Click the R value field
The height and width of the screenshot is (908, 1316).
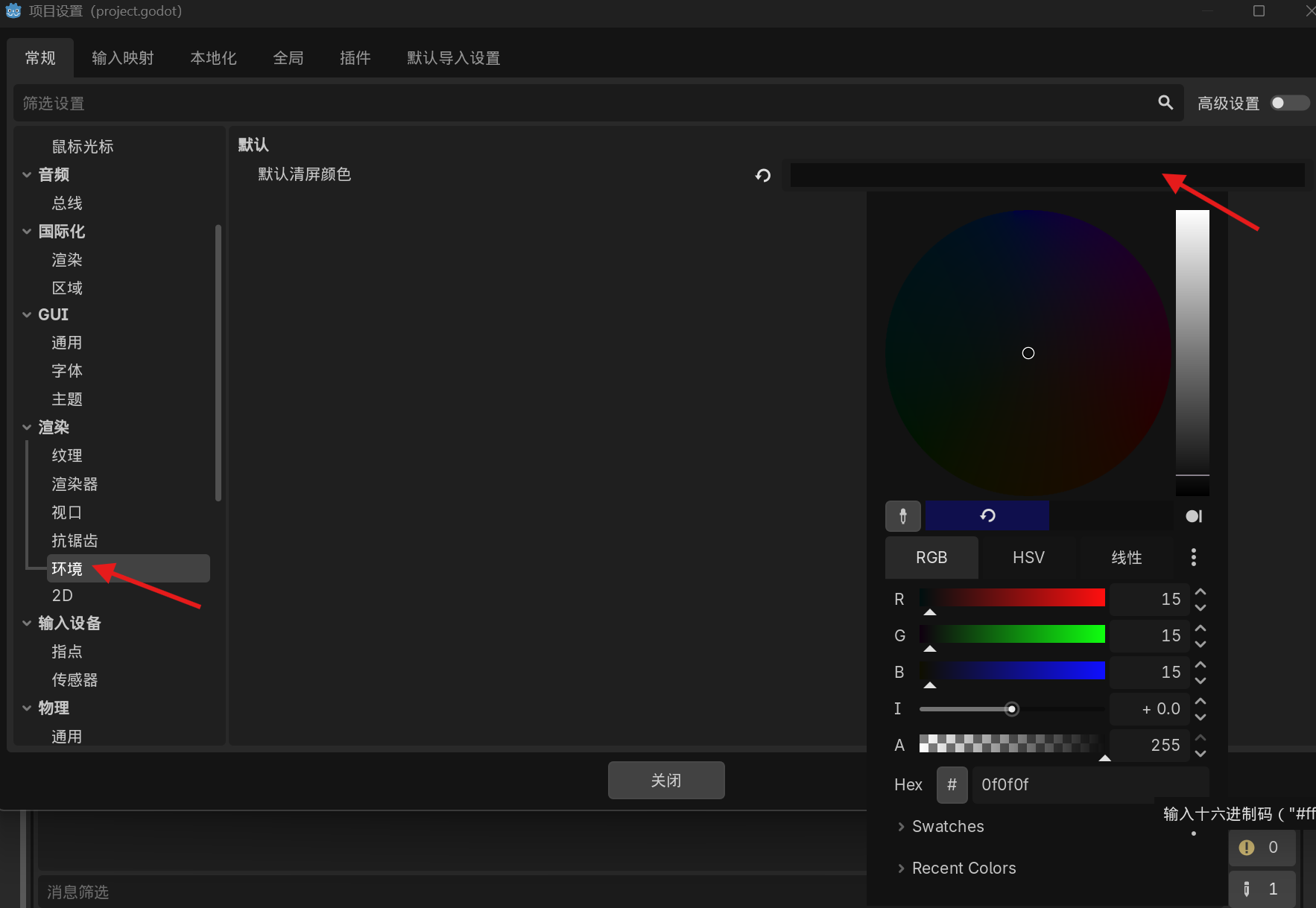[x=1150, y=599]
